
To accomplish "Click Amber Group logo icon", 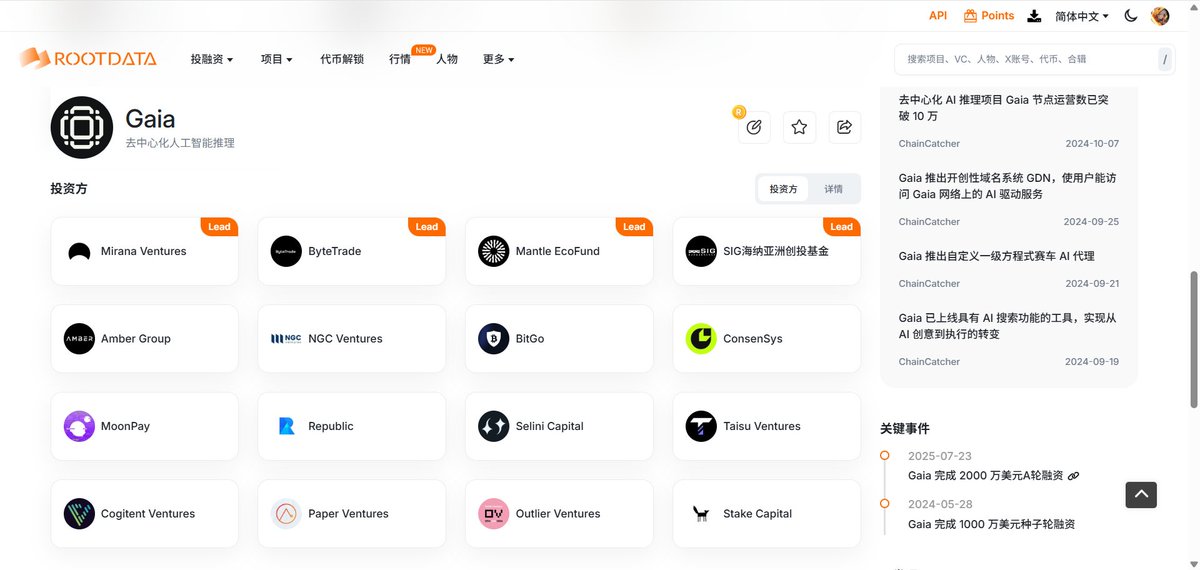I will (79, 339).
